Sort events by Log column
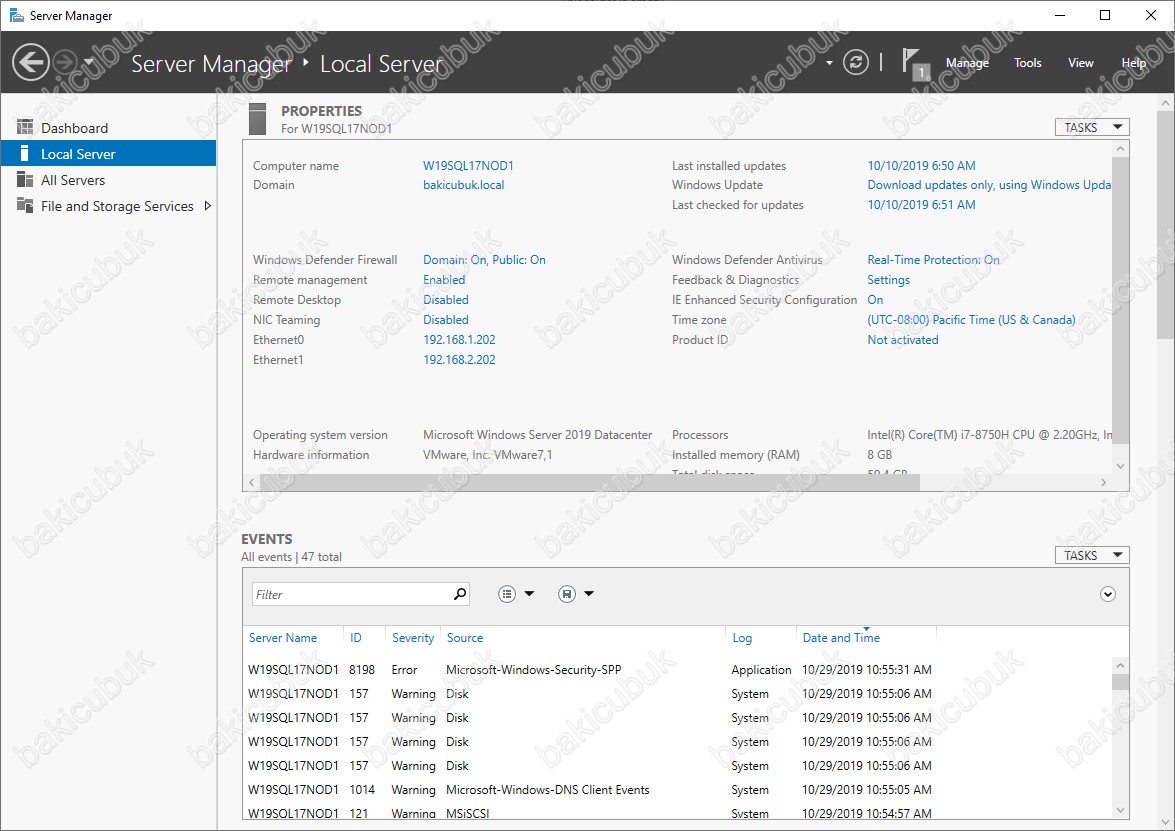The image size is (1175, 831). coord(742,638)
